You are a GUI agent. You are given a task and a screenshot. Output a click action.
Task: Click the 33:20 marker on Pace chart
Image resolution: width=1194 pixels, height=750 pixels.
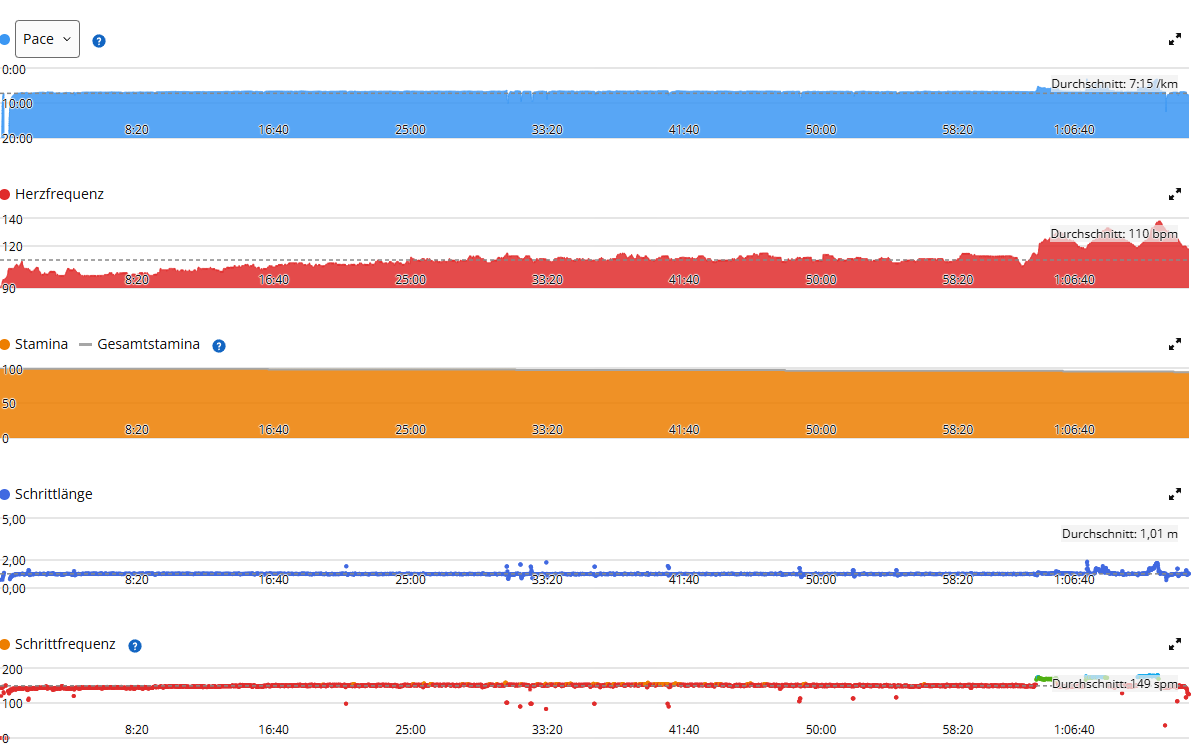[x=547, y=129]
